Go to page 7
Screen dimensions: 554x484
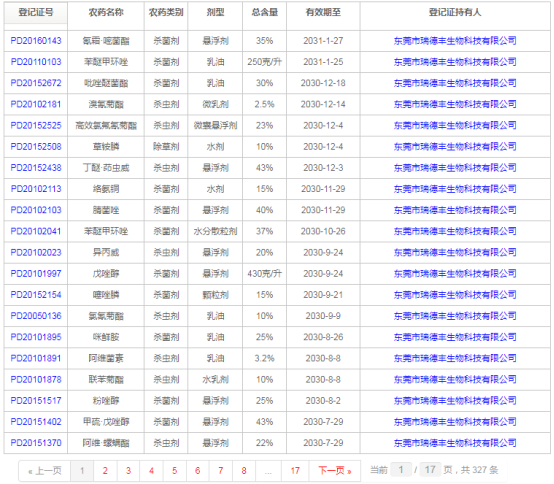[220, 471]
